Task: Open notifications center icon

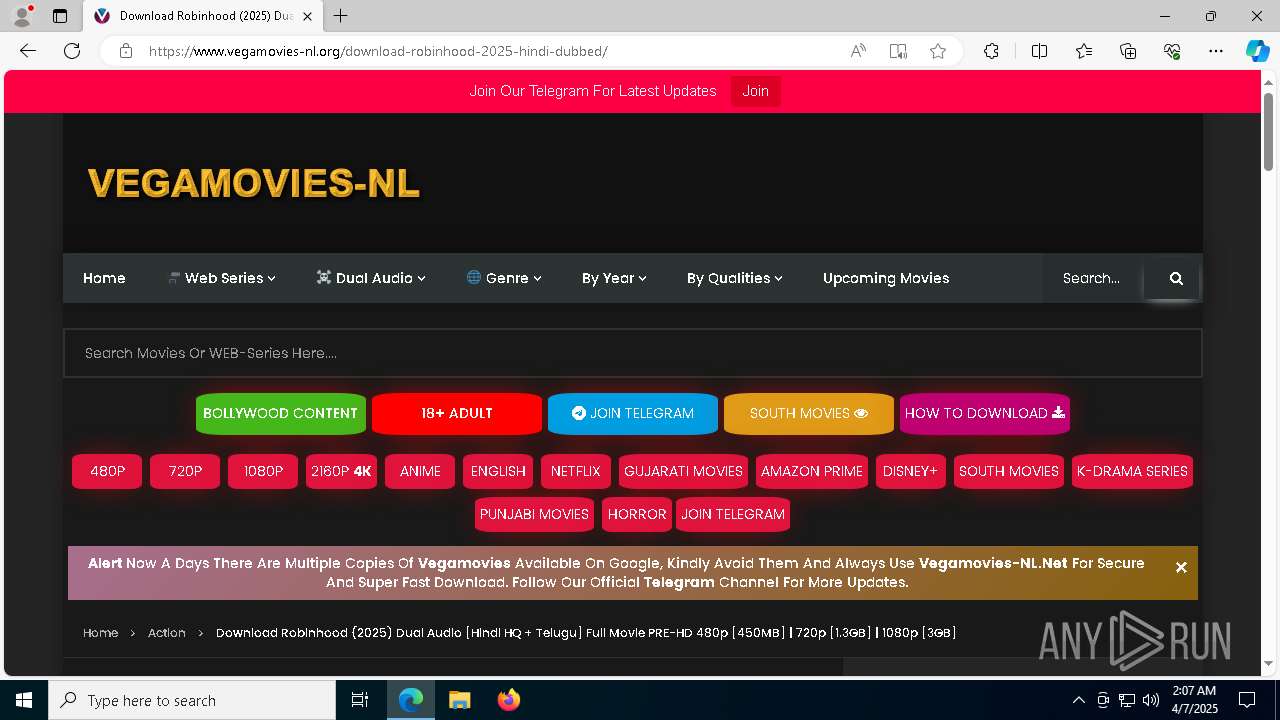Action: click(1247, 700)
